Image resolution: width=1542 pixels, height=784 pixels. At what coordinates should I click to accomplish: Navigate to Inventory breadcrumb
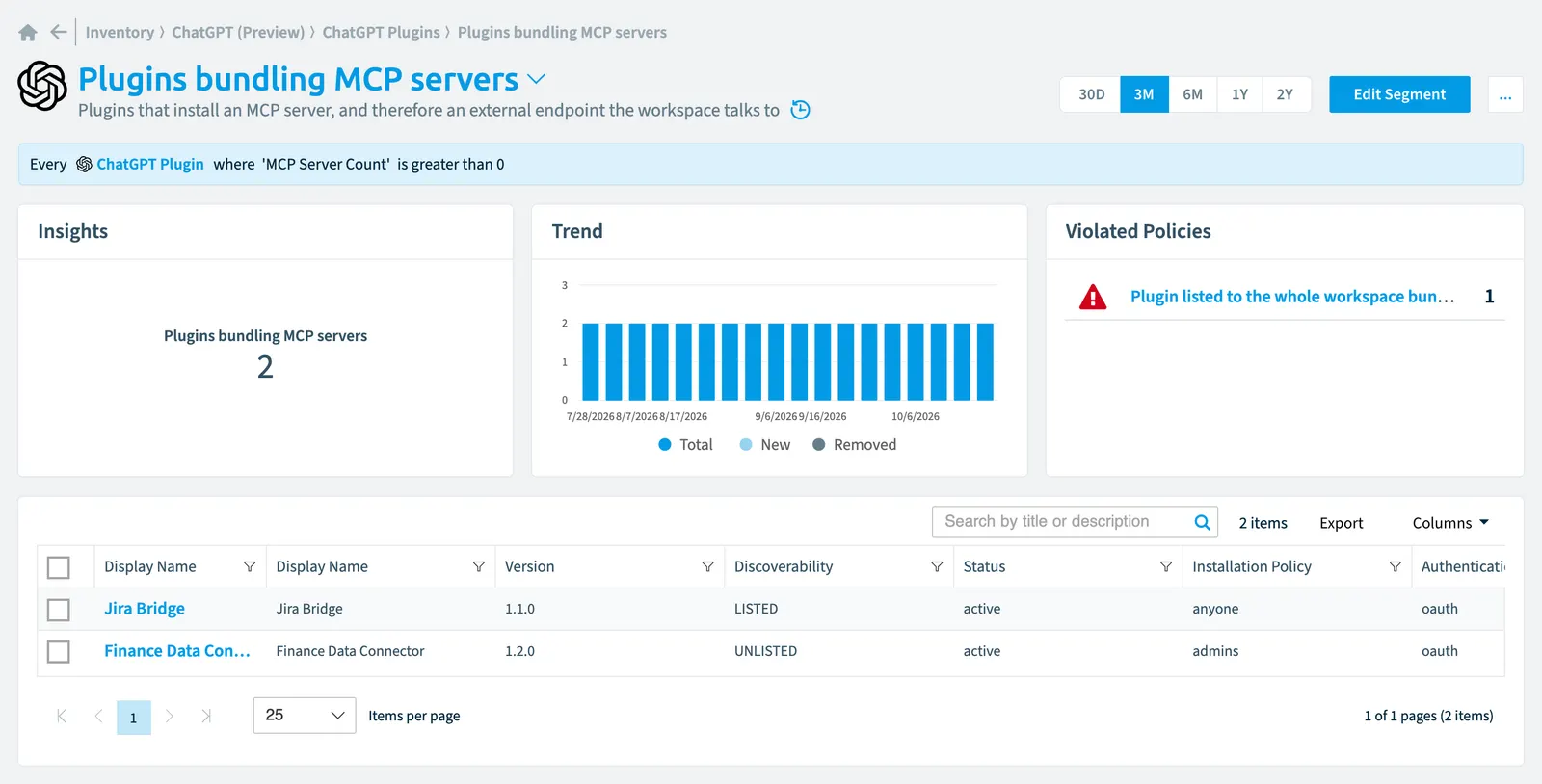(x=120, y=33)
